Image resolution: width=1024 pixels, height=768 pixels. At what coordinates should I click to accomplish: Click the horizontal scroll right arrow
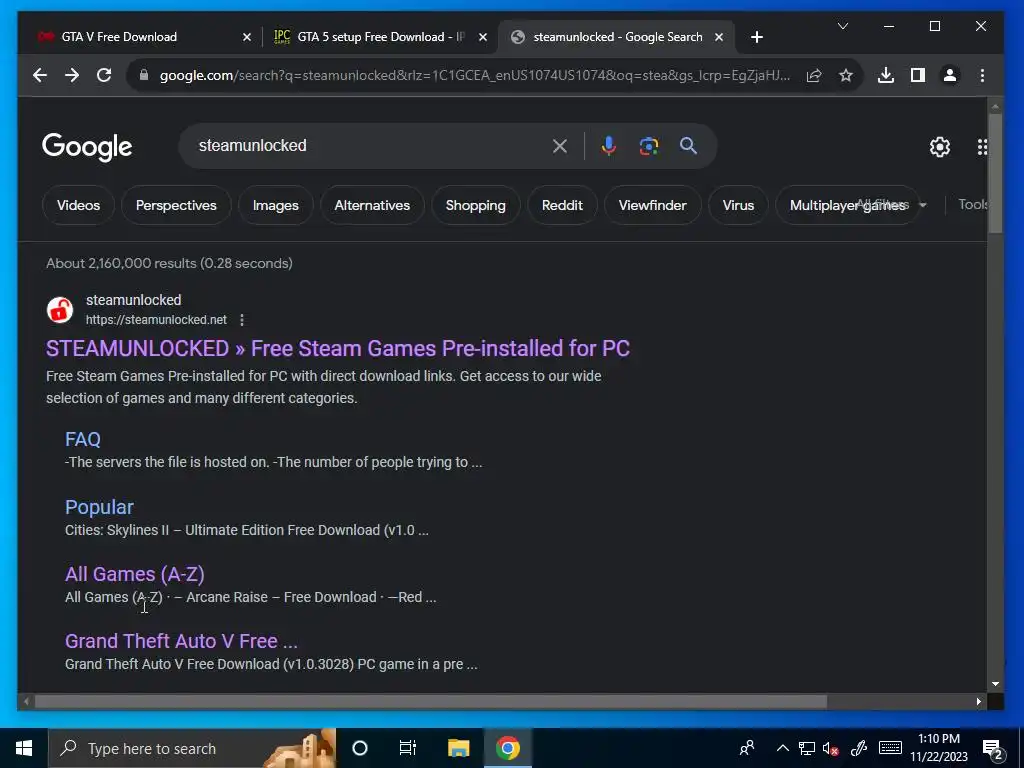pyautogui.click(x=978, y=702)
